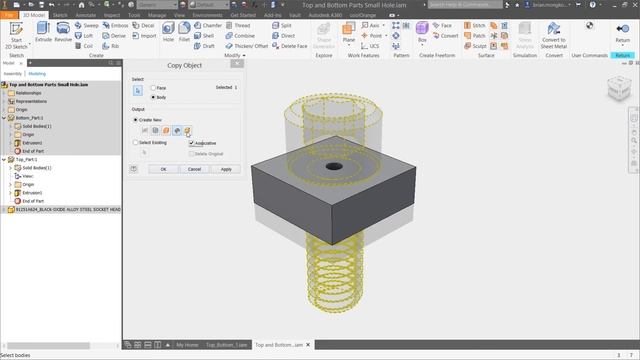Expand Solid Bodies(1) under Top_Part:1
Screen dimensions: 640x360
pyautogui.click(x=11, y=168)
